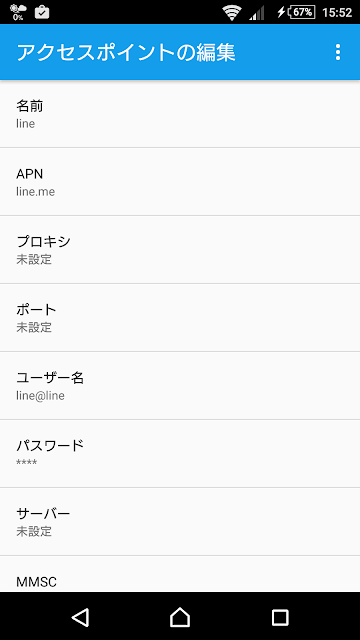This screenshot has height=640, width=360.
Task: Open the three-dot overflow menu
Action: click(x=338, y=52)
